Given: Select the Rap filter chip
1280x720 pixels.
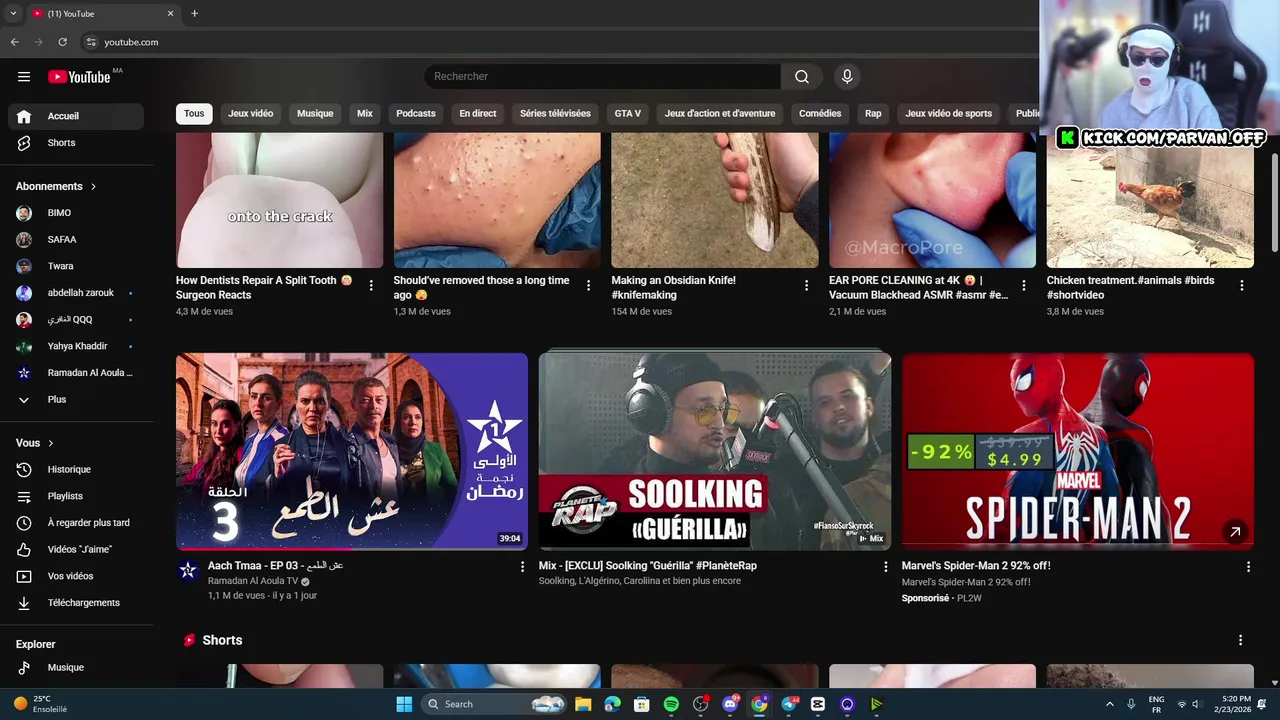Looking at the screenshot, I should [873, 113].
